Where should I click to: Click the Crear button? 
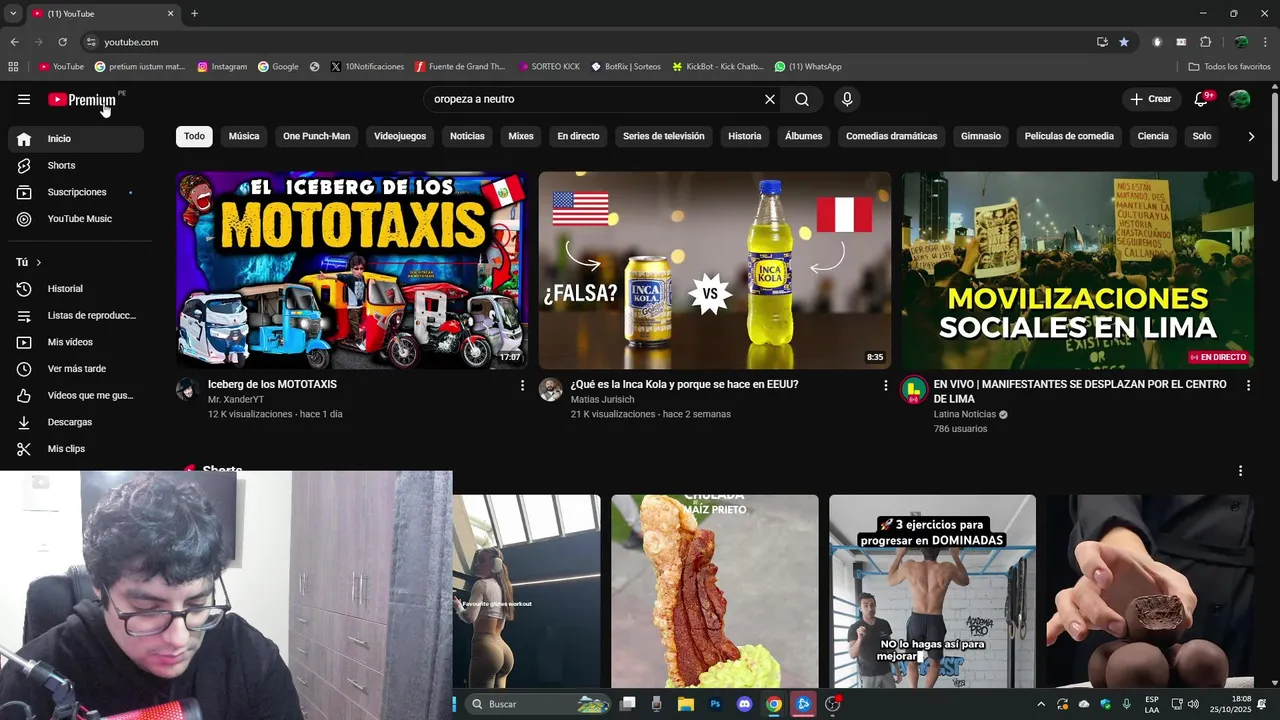(1151, 99)
